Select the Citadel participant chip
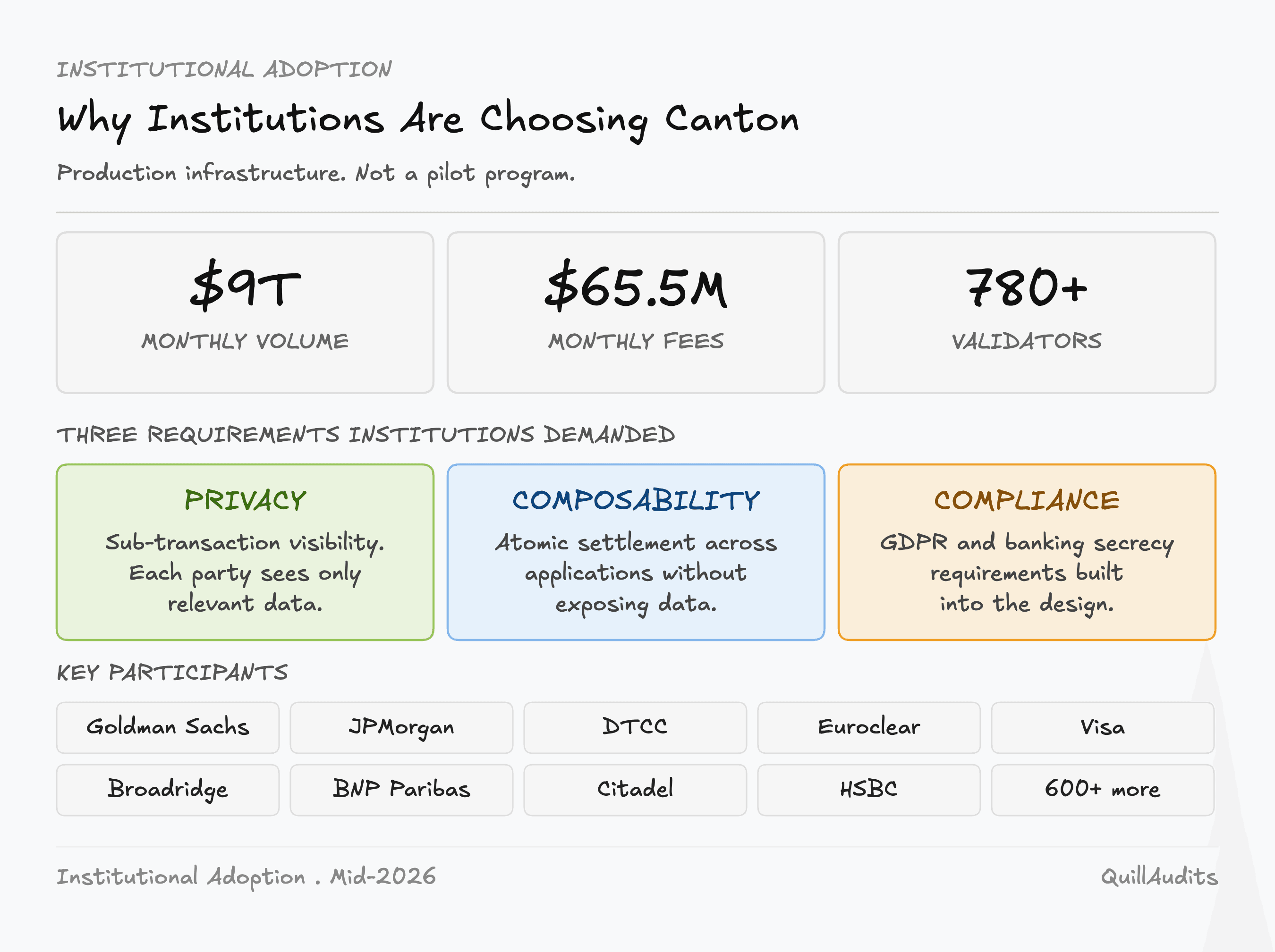This screenshot has width=1275, height=952. tap(635, 790)
